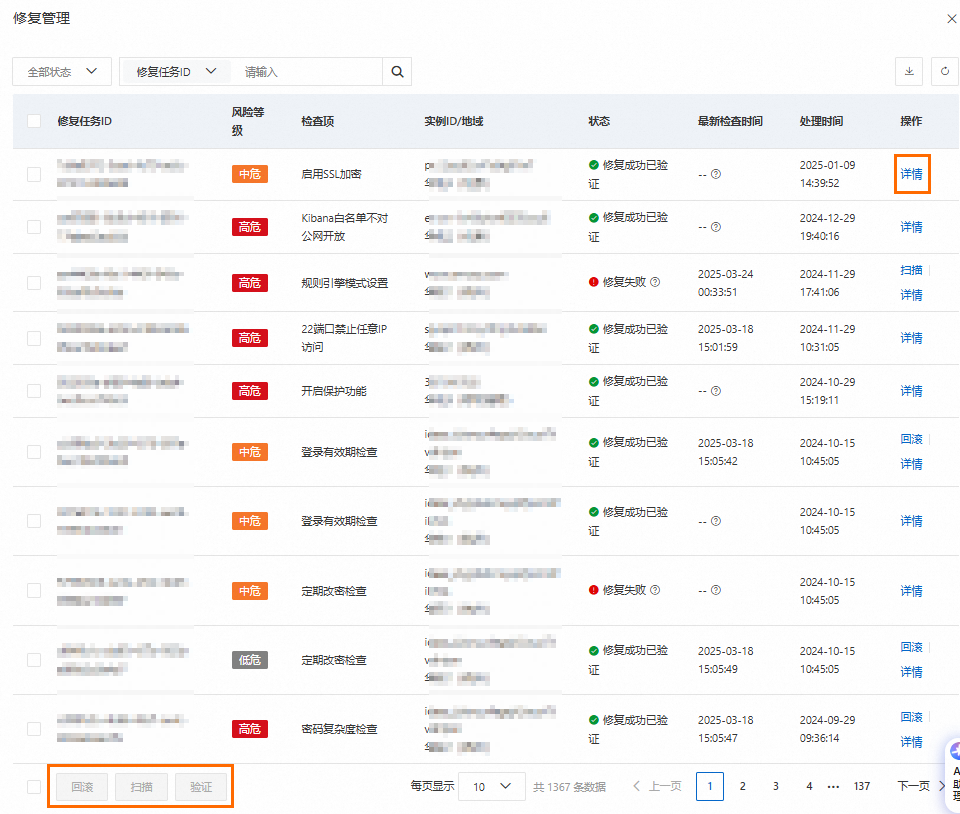
Task: Open 详情 for 启用SSL加密 row
Action: click(x=911, y=174)
